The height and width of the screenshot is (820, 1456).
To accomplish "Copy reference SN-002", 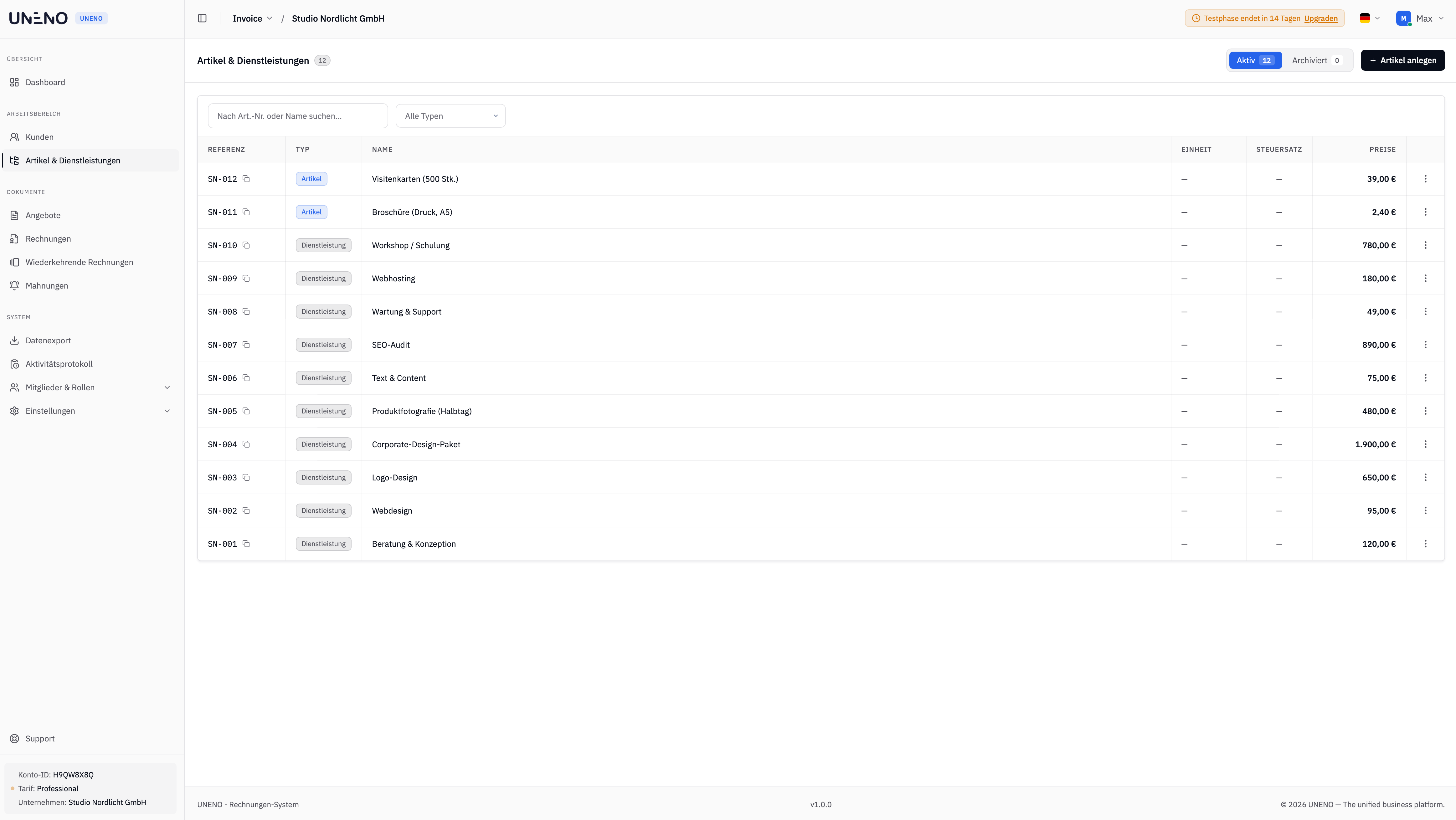I will (x=246, y=510).
